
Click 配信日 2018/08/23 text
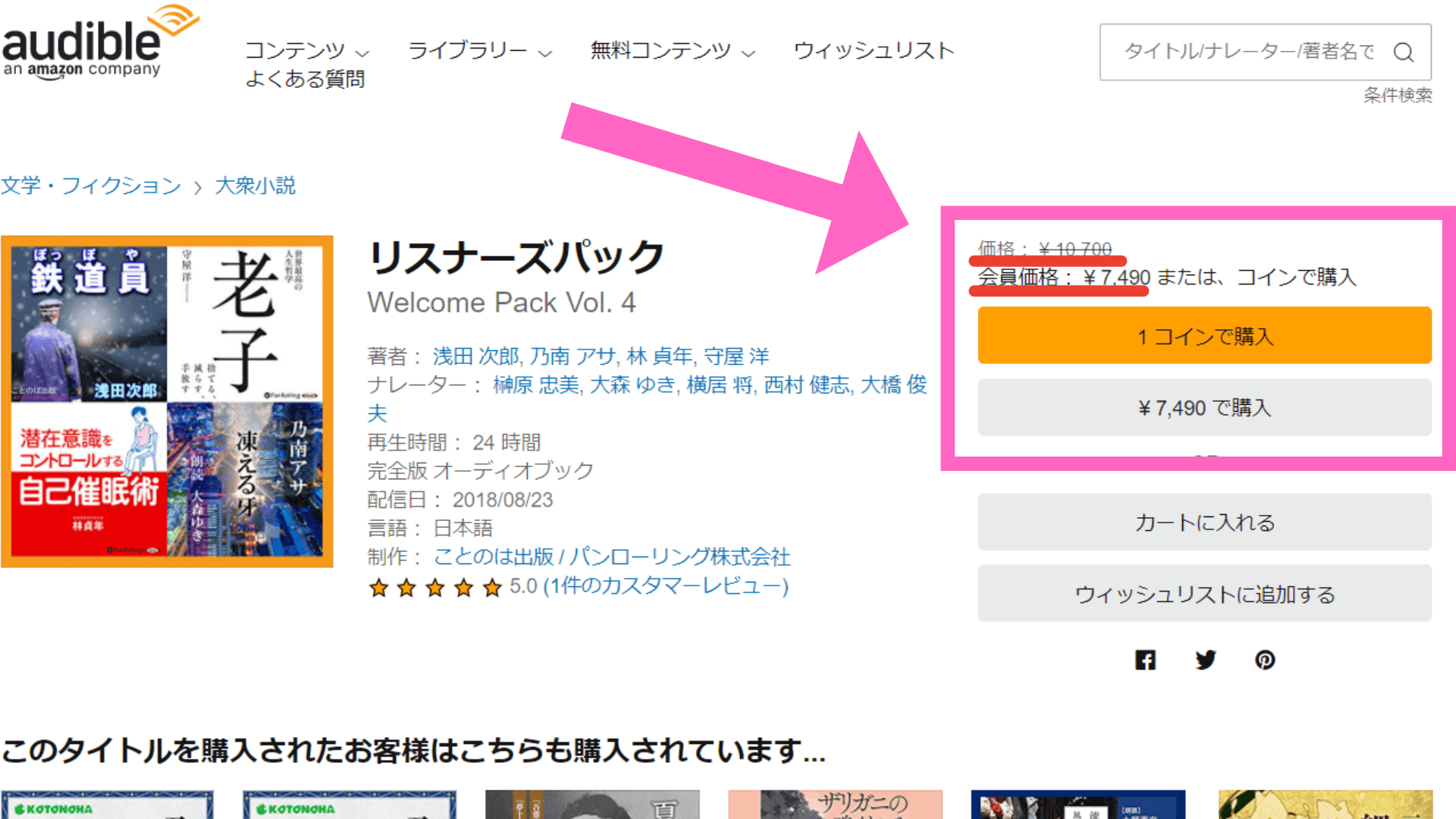pos(460,500)
